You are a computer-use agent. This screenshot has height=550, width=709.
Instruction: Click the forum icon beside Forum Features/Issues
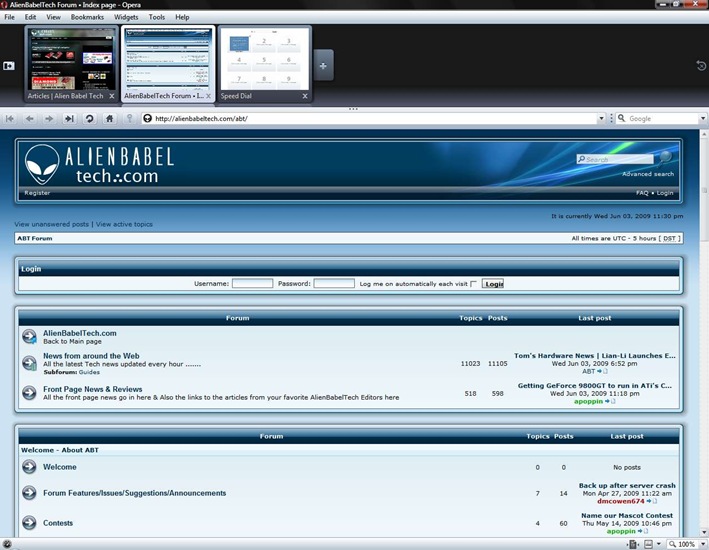pyautogui.click(x=29, y=493)
